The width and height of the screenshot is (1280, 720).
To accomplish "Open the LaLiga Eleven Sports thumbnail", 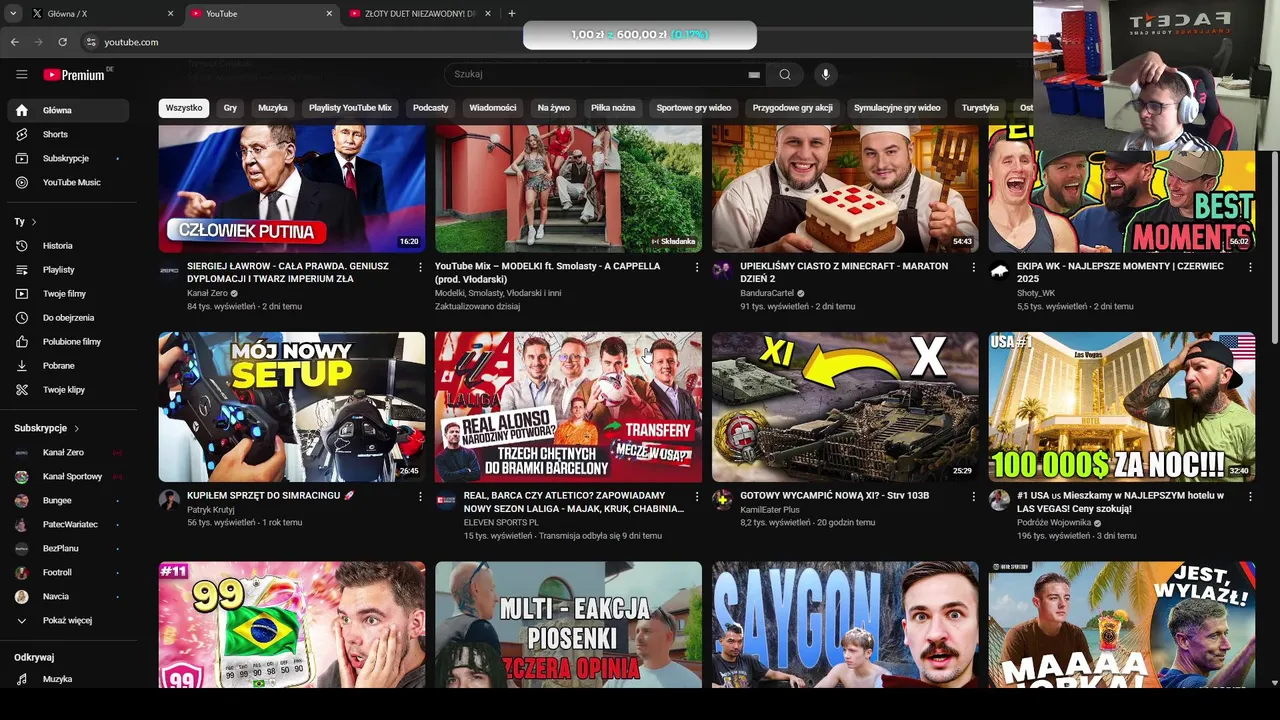I will (568, 407).
